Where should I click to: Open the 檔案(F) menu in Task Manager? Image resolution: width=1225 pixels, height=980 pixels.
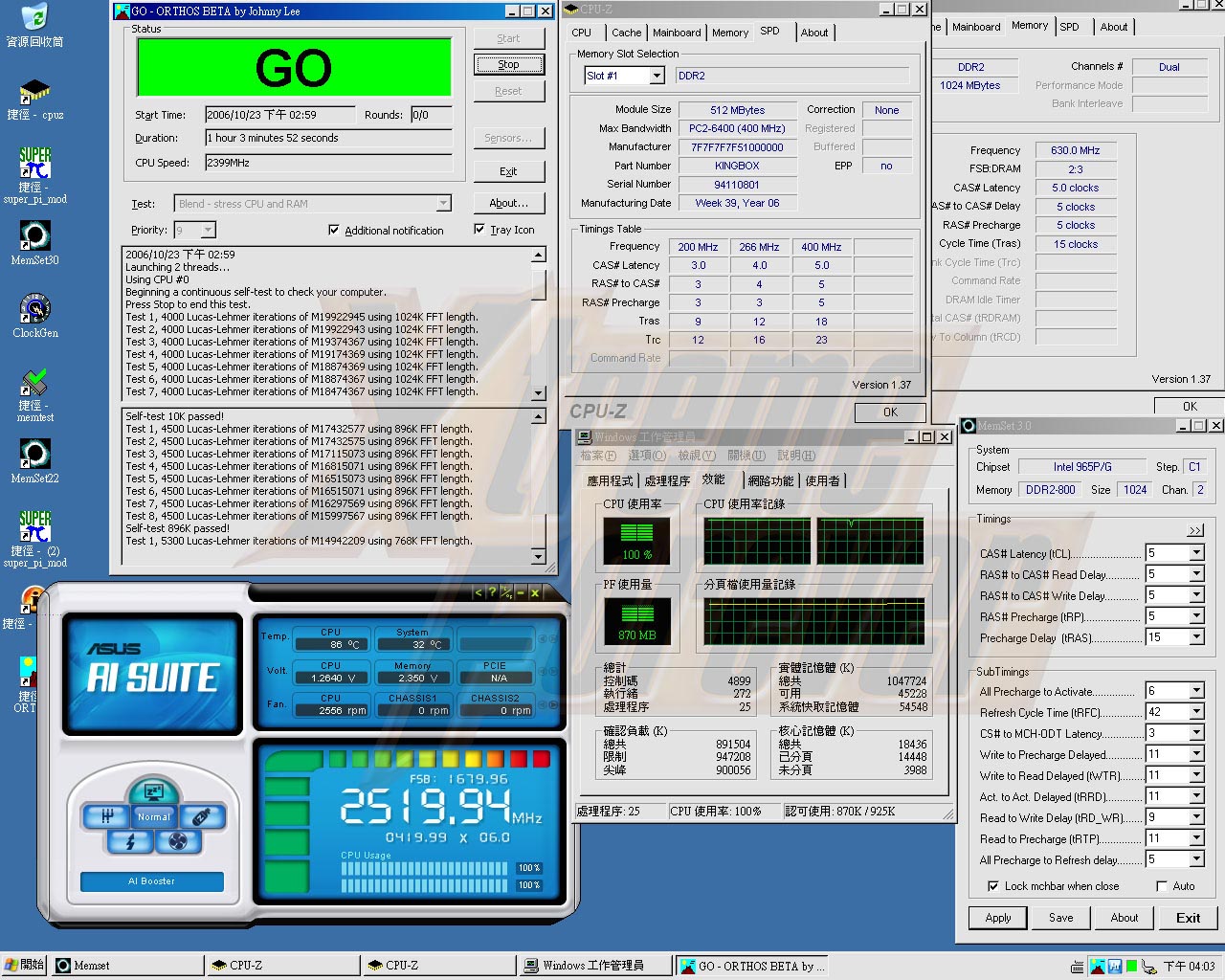pyautogui.click(x=598, y=456)
